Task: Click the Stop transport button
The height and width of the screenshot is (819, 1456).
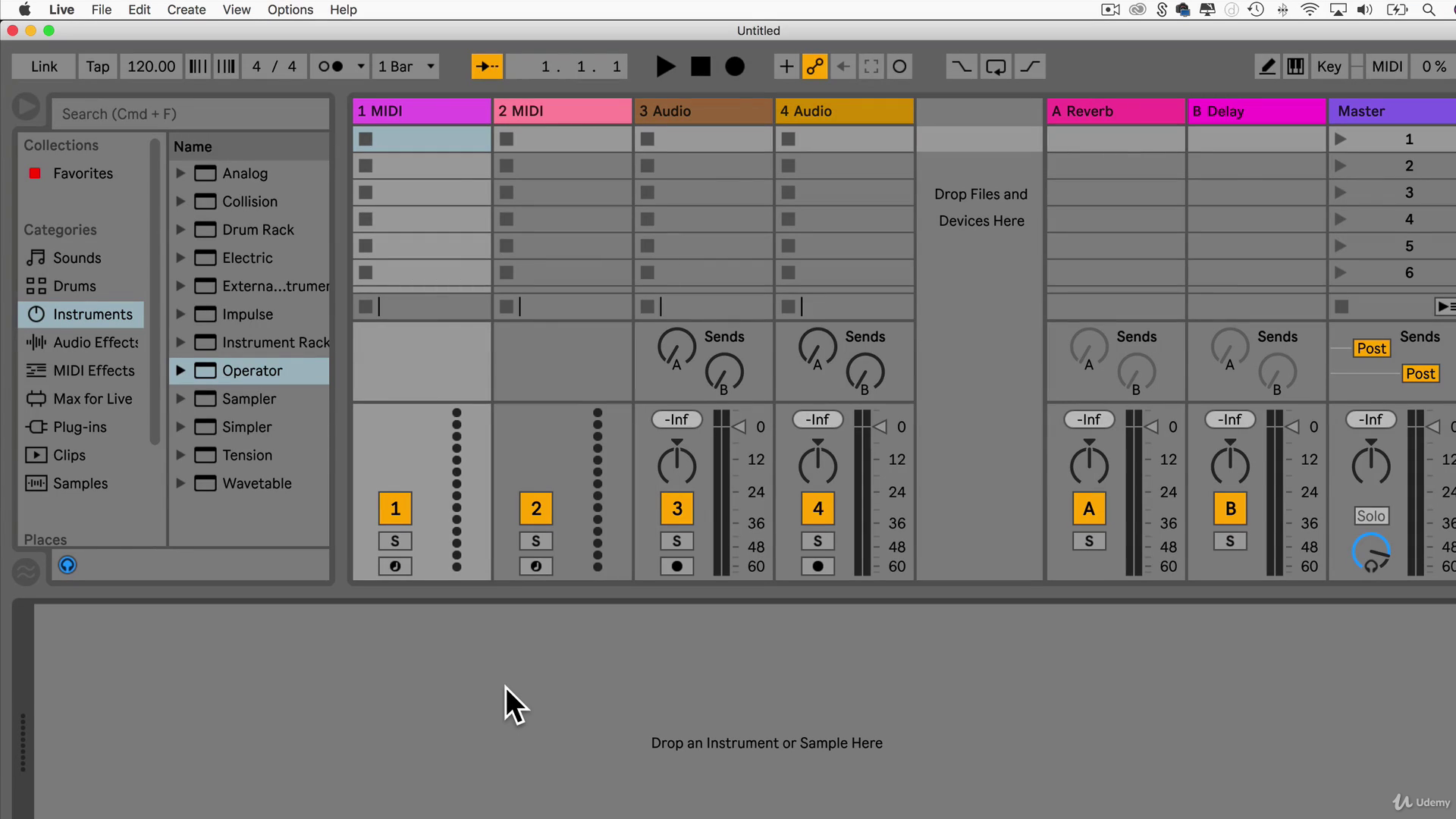Action: [701, 67]
